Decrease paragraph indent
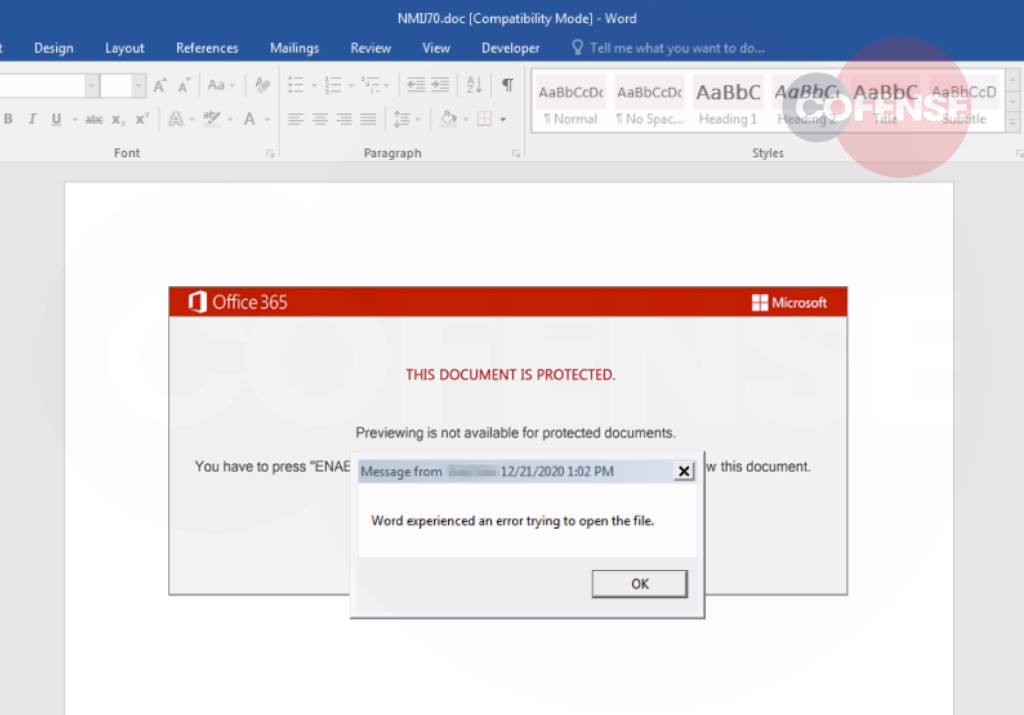1024x715 pixels. (415, 85)
